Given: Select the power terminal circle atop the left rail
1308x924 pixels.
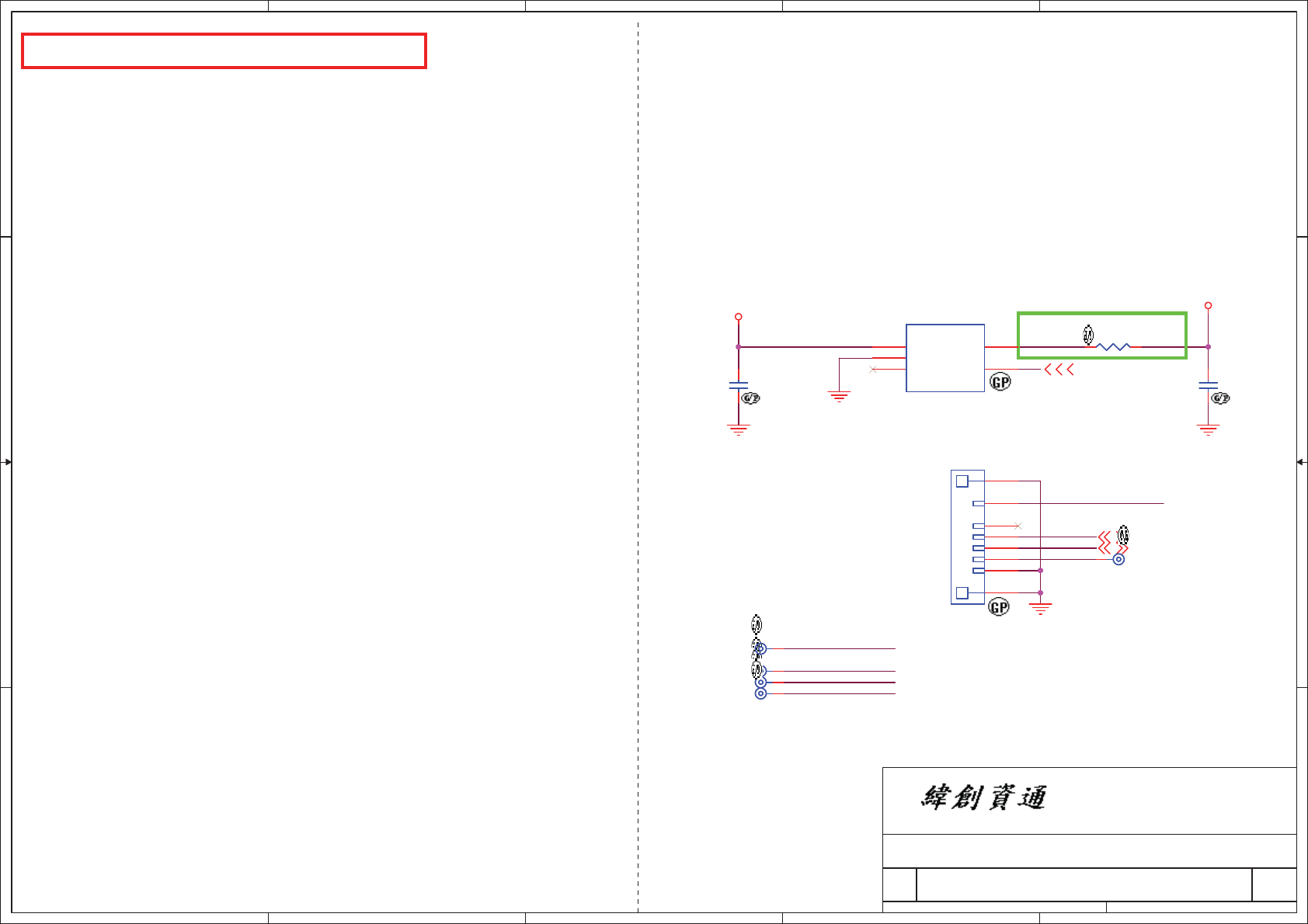Looking at the screenshot, I should pos(739,317).
